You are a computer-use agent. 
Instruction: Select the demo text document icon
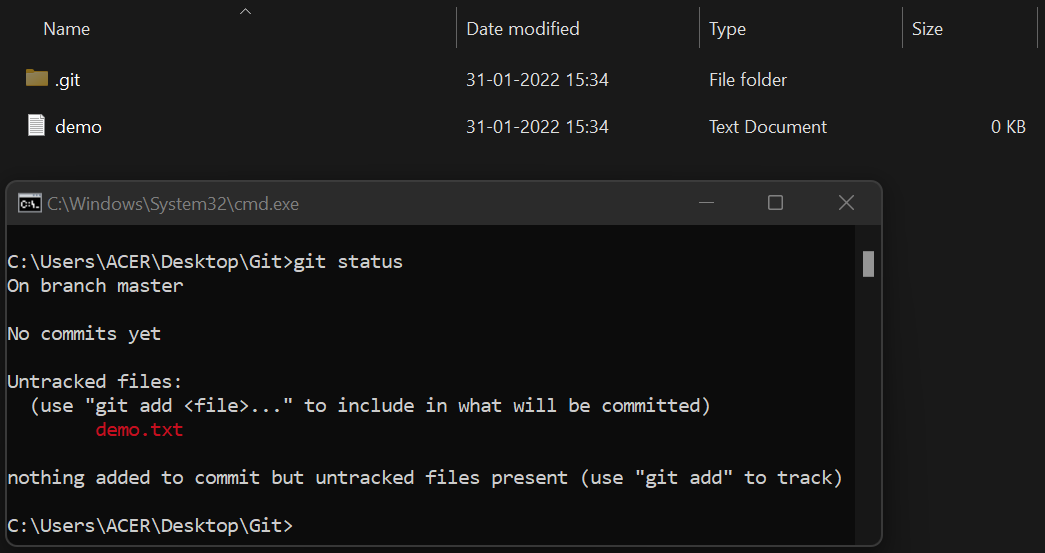37,125
